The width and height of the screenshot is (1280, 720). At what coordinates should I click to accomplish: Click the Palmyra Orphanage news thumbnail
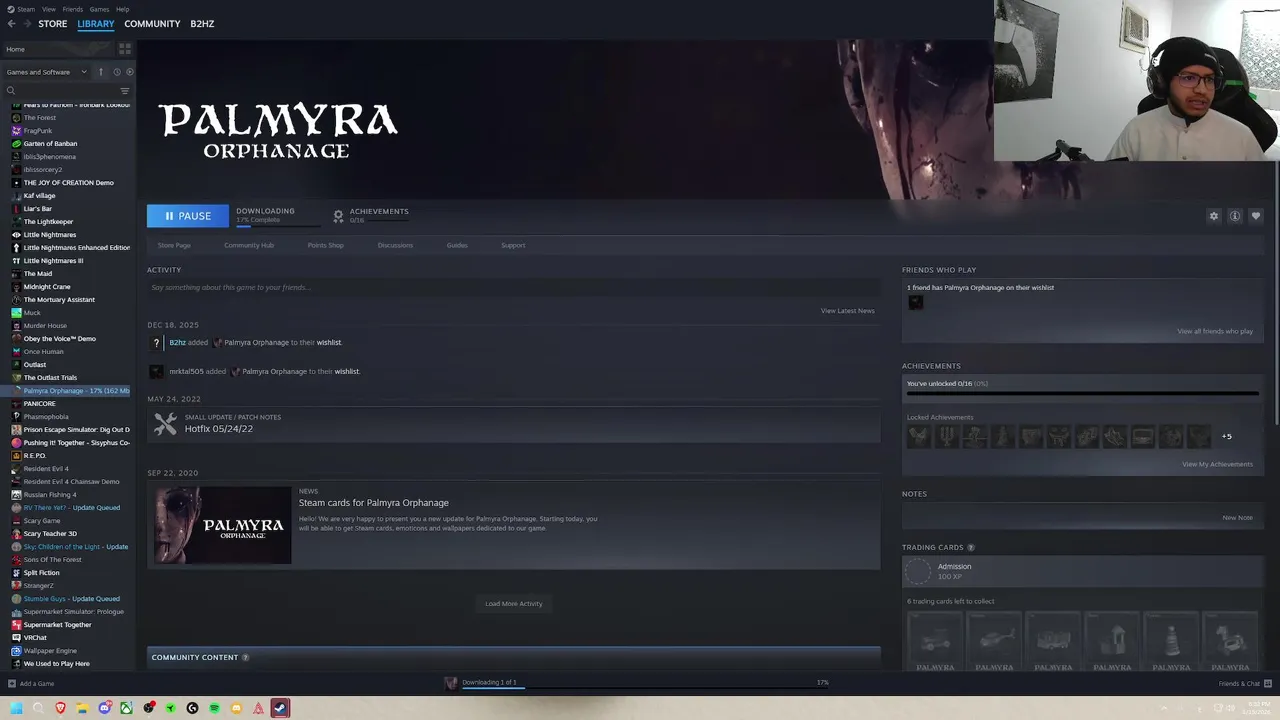pos(222,525)
